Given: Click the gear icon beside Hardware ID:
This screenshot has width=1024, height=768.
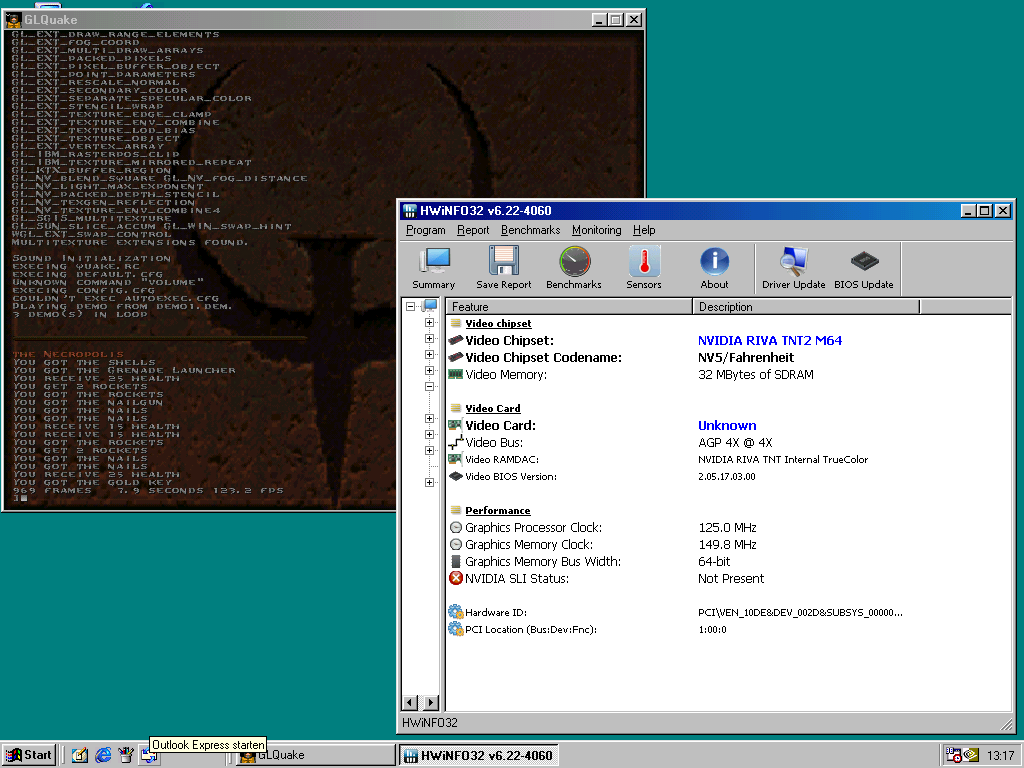Looking at the screenshot, I should (x=456, y=612).
